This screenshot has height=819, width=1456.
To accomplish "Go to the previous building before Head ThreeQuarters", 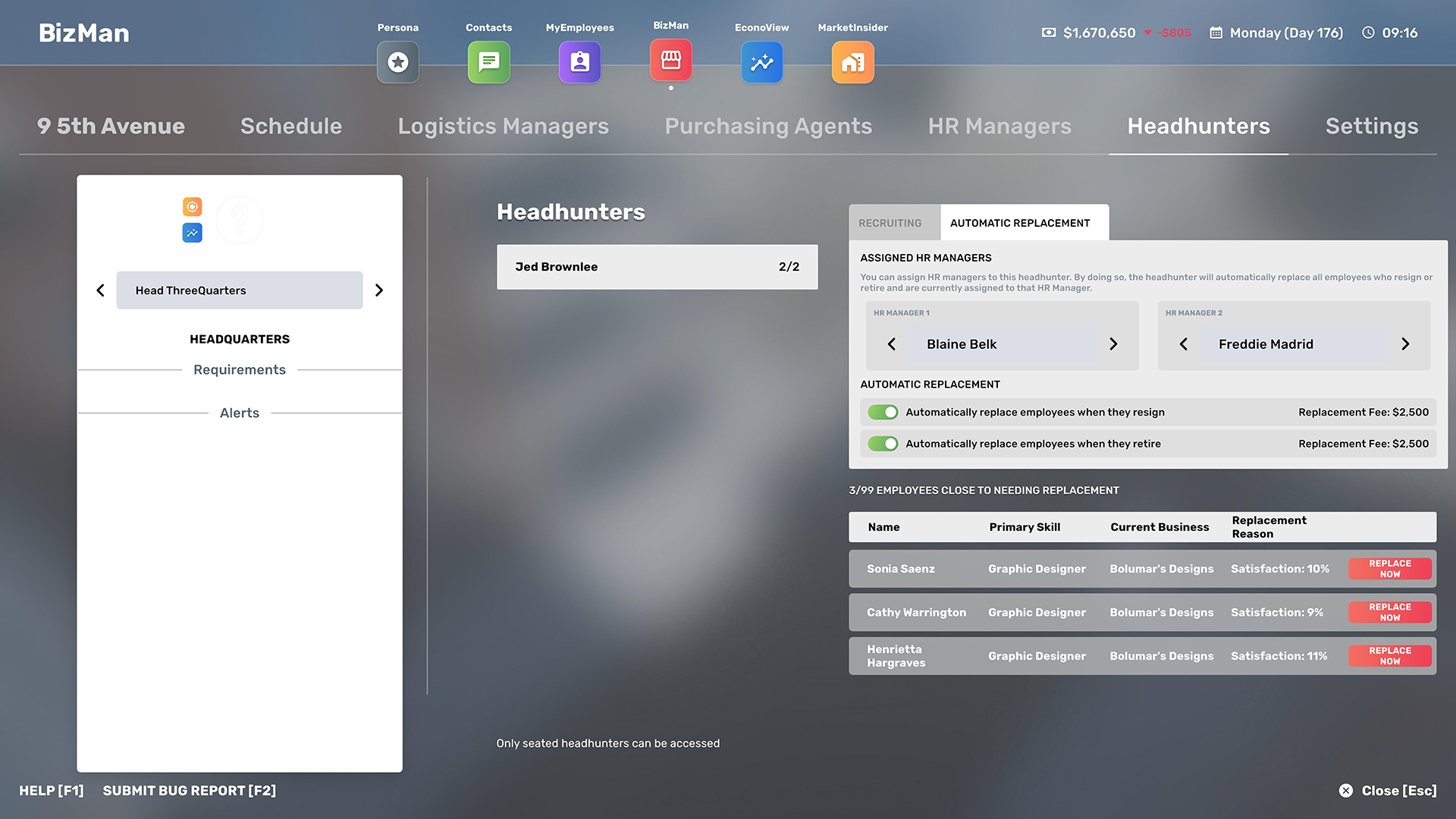I will [x=100, y=290].
